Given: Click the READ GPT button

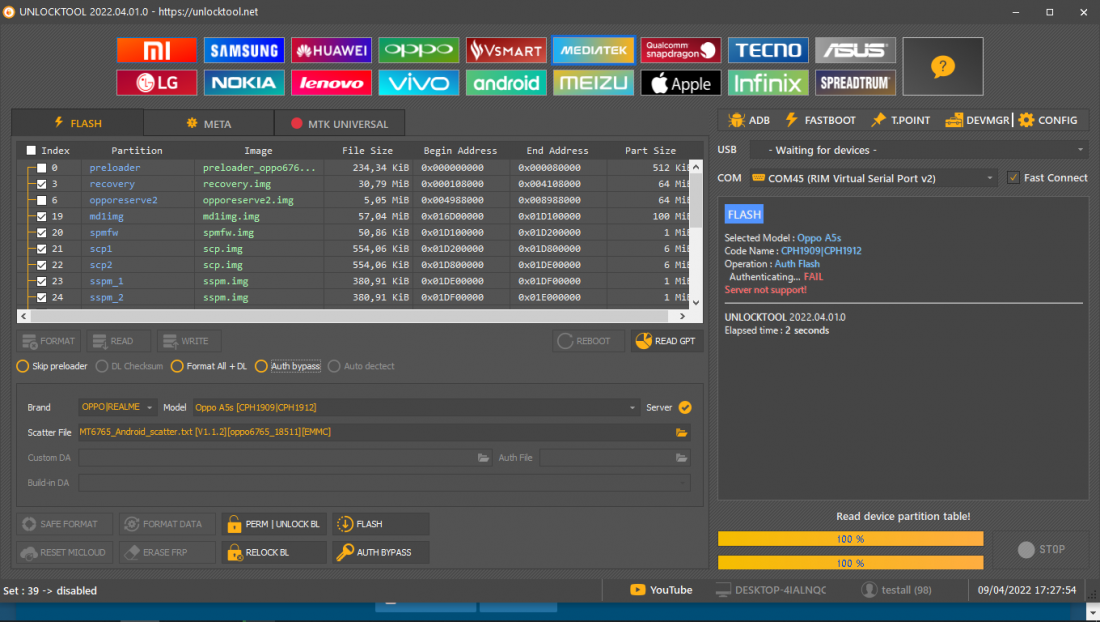Looking at the screenshot, I should [666, 341].
